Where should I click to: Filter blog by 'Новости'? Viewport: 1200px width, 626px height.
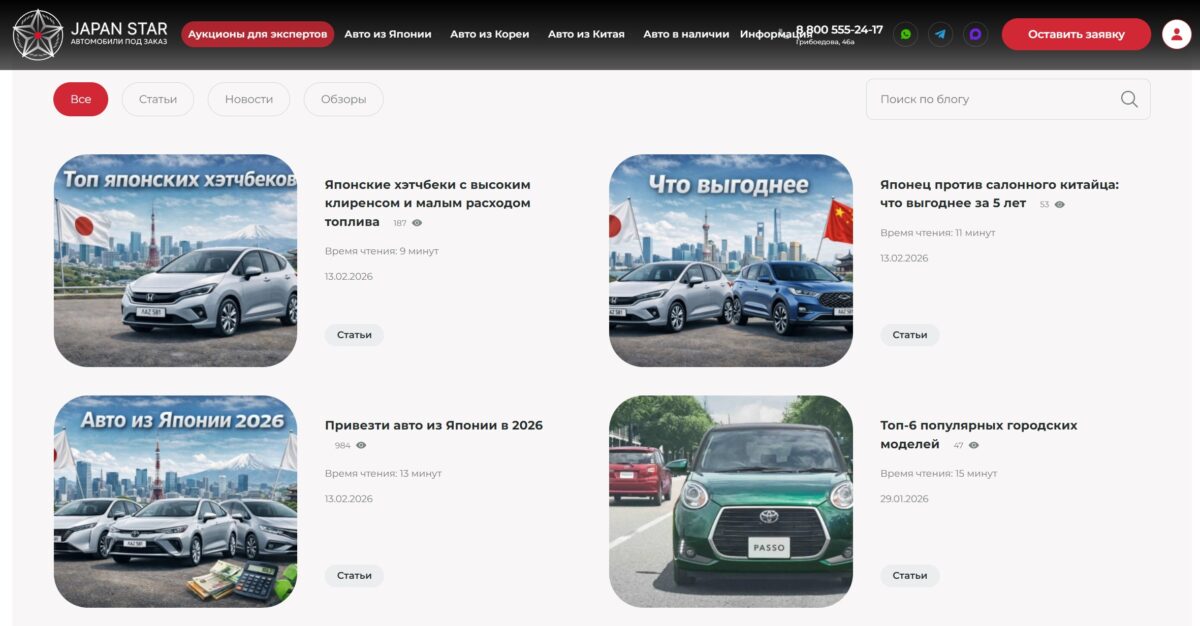[248, 99]
